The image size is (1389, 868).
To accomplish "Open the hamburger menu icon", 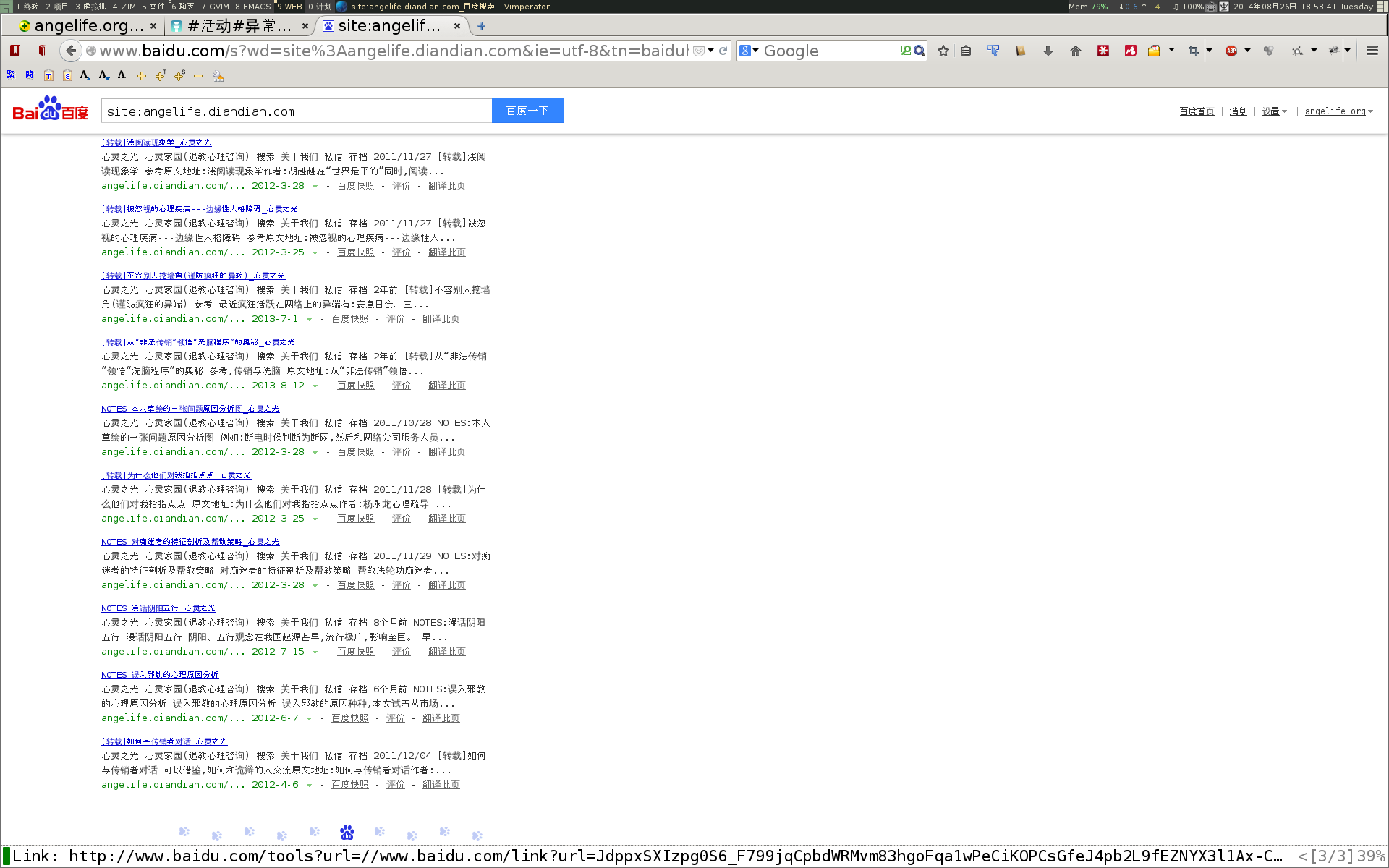I will (x=1372, y=51).
